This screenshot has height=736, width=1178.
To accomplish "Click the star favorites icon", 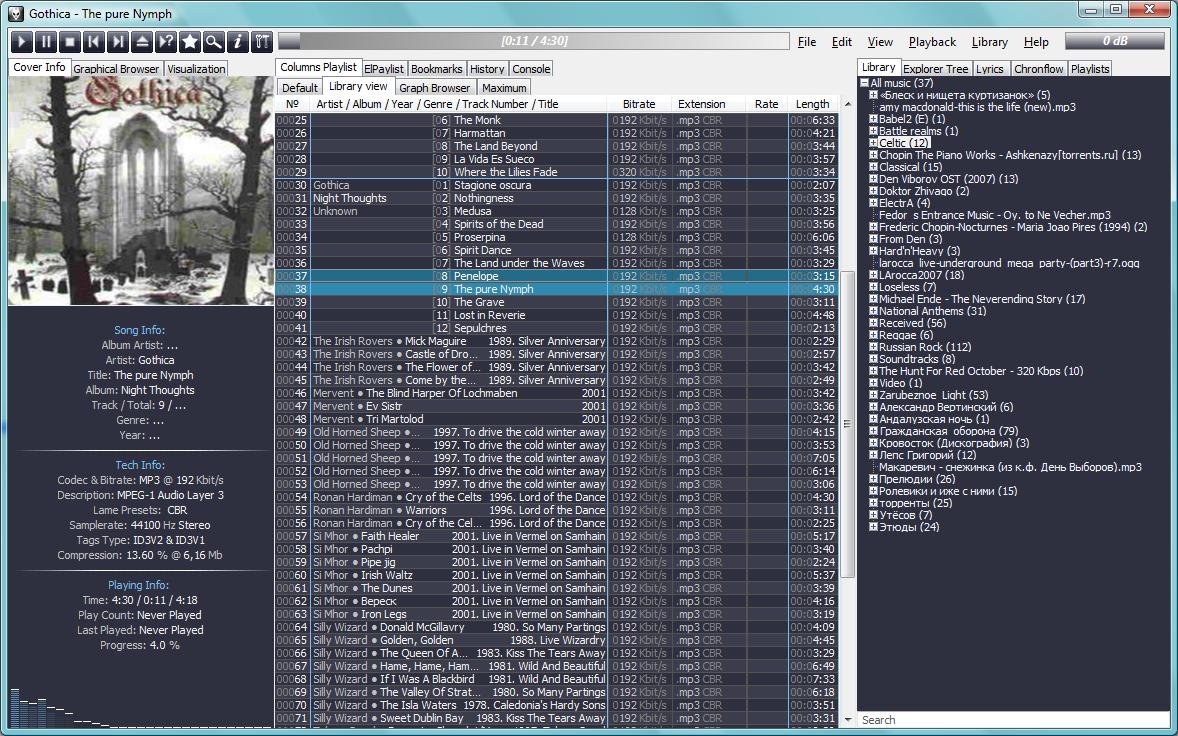I will [x=190, y=42].
